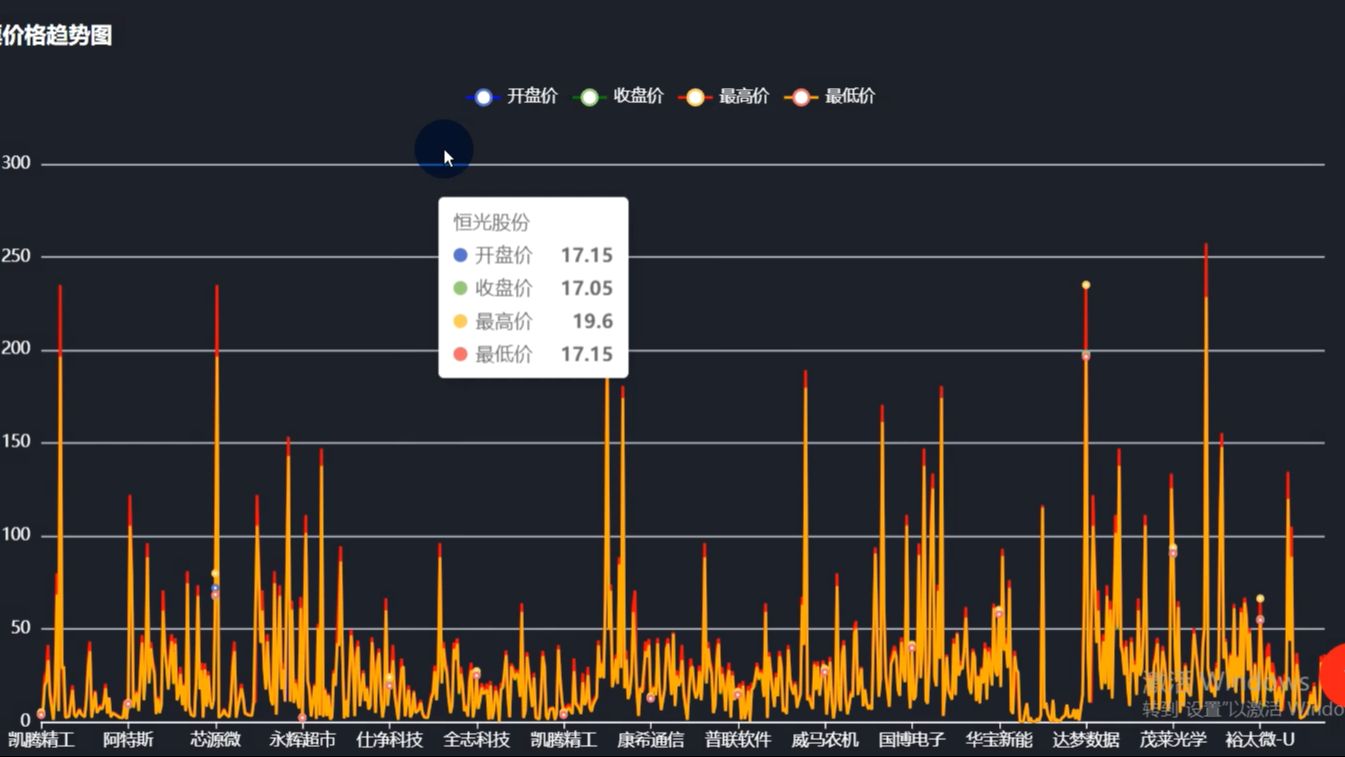The height and width of the screenshot is (757, 1345).
Task: Click x-axis label 国博电子
Action: coord(912,740)
